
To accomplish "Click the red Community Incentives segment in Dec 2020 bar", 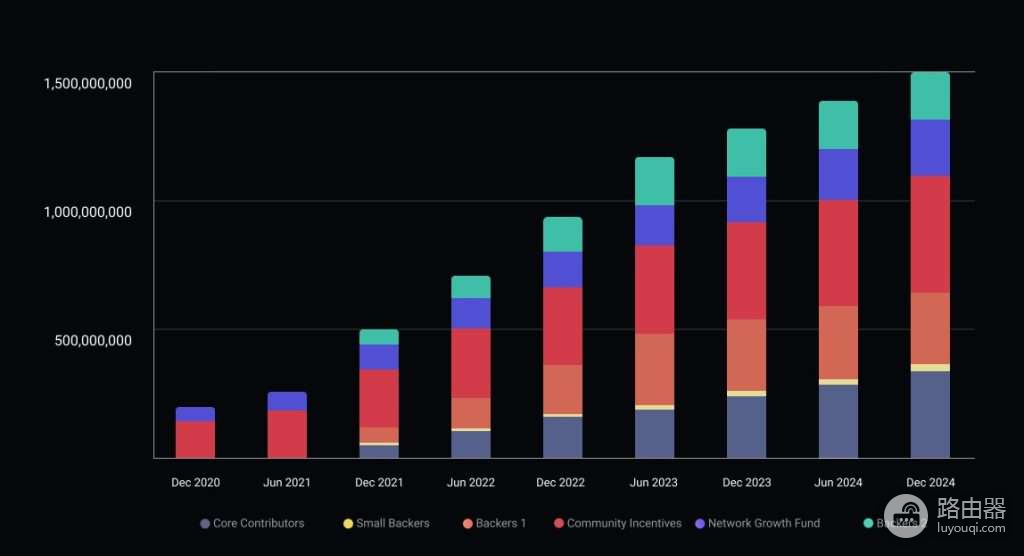I will 195,440.
